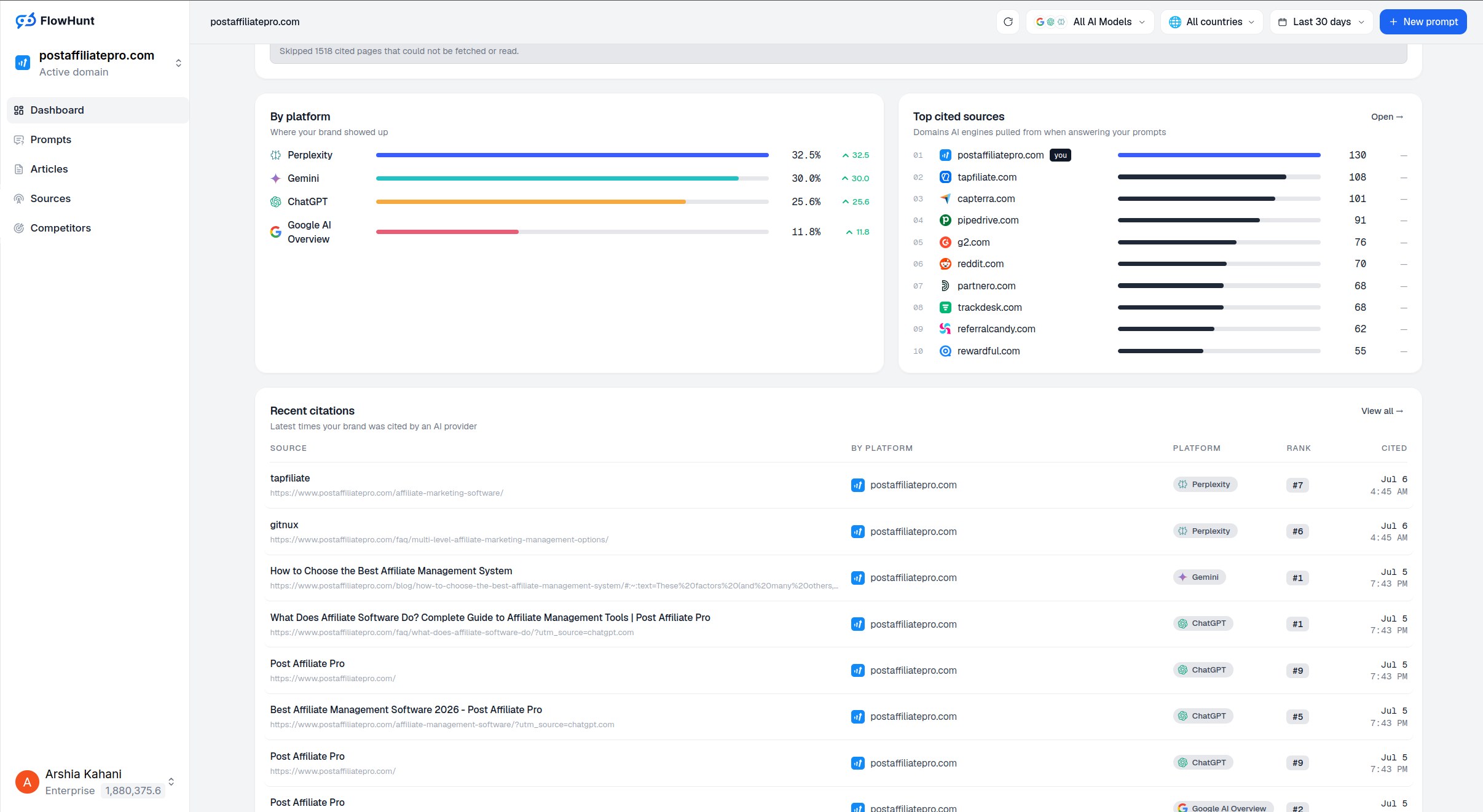The image size is (1483, 812).
Task: Click the reddit.com favicon in sources list
Action: [945, 264]
